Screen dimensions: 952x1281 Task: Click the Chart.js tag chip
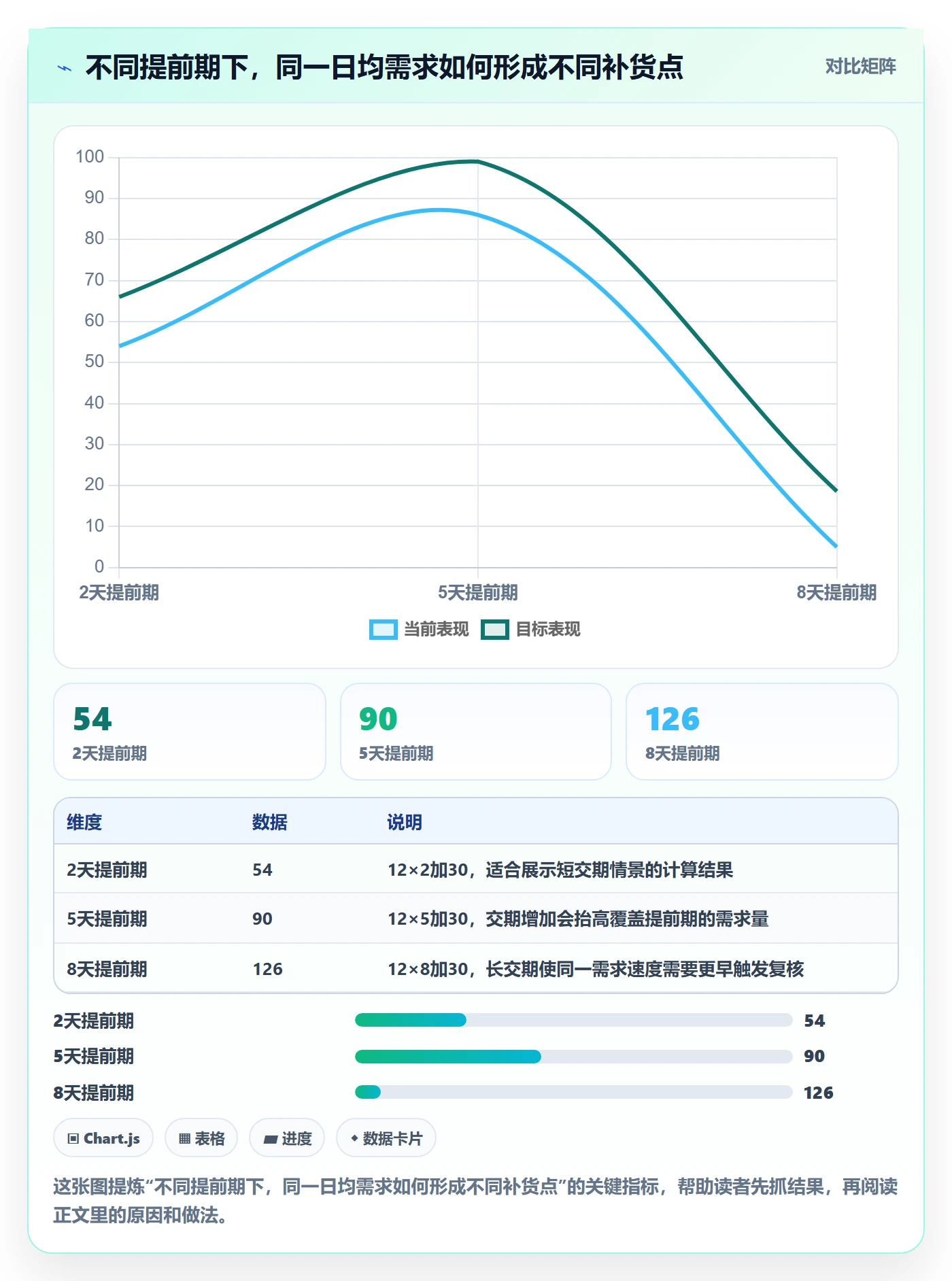(103, 1138)
